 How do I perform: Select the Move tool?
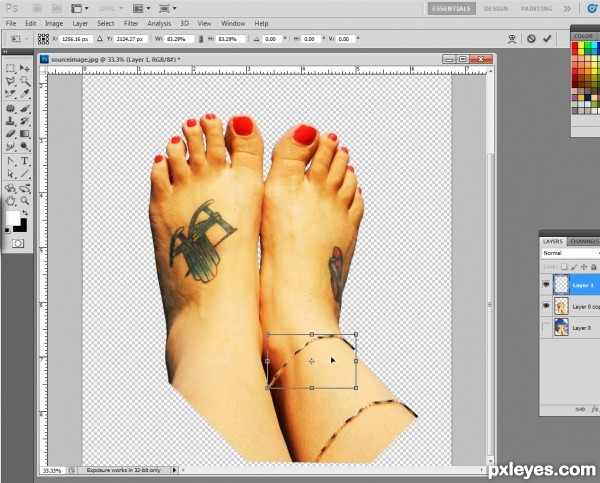pyautogui.click(x=25, y=69)
